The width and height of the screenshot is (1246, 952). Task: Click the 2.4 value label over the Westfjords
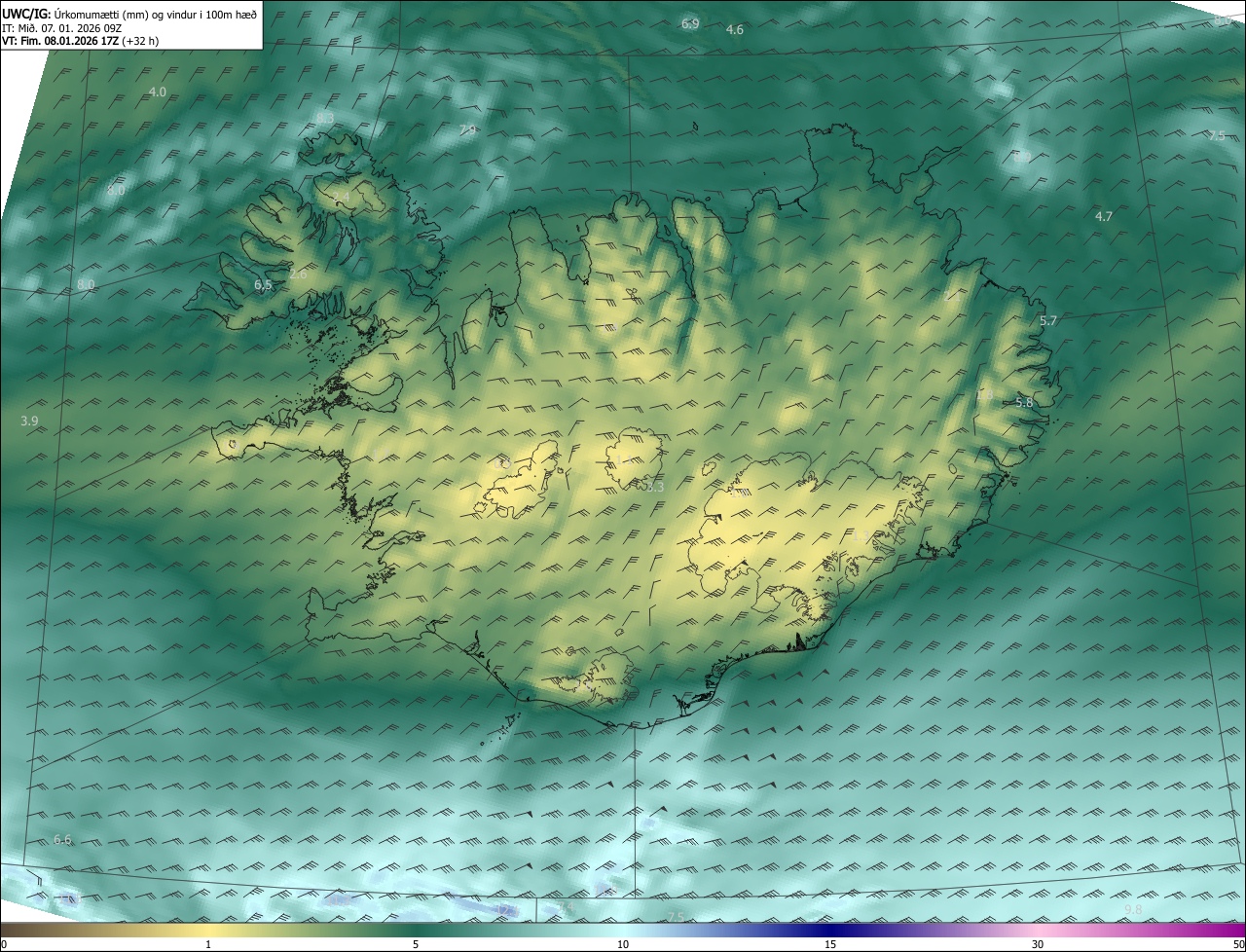point(342,199)
